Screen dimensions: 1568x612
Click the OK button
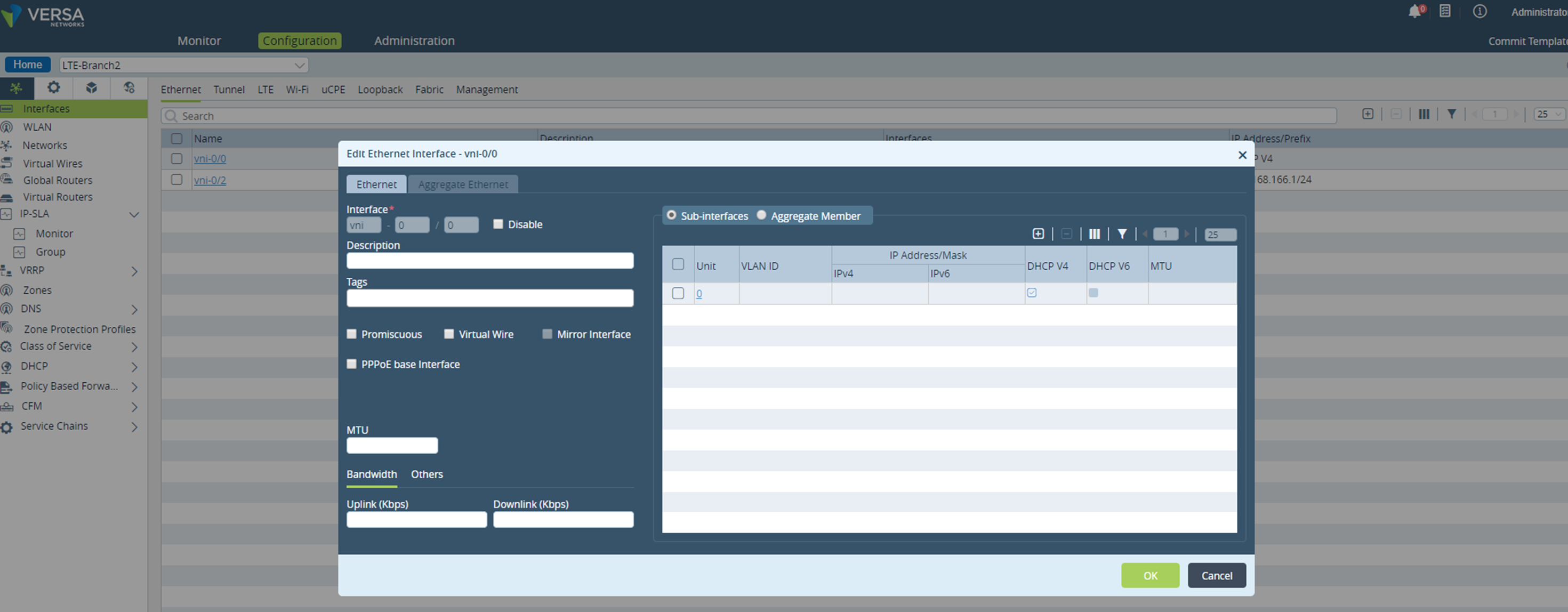(x=1149, y=576)
